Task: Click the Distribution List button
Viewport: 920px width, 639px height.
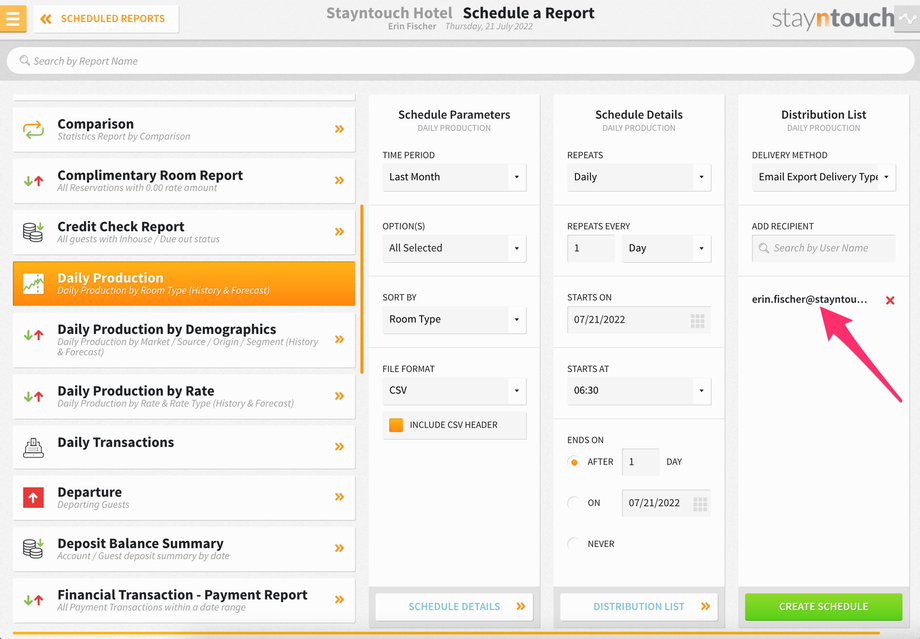Action: (x=639, y=607)
